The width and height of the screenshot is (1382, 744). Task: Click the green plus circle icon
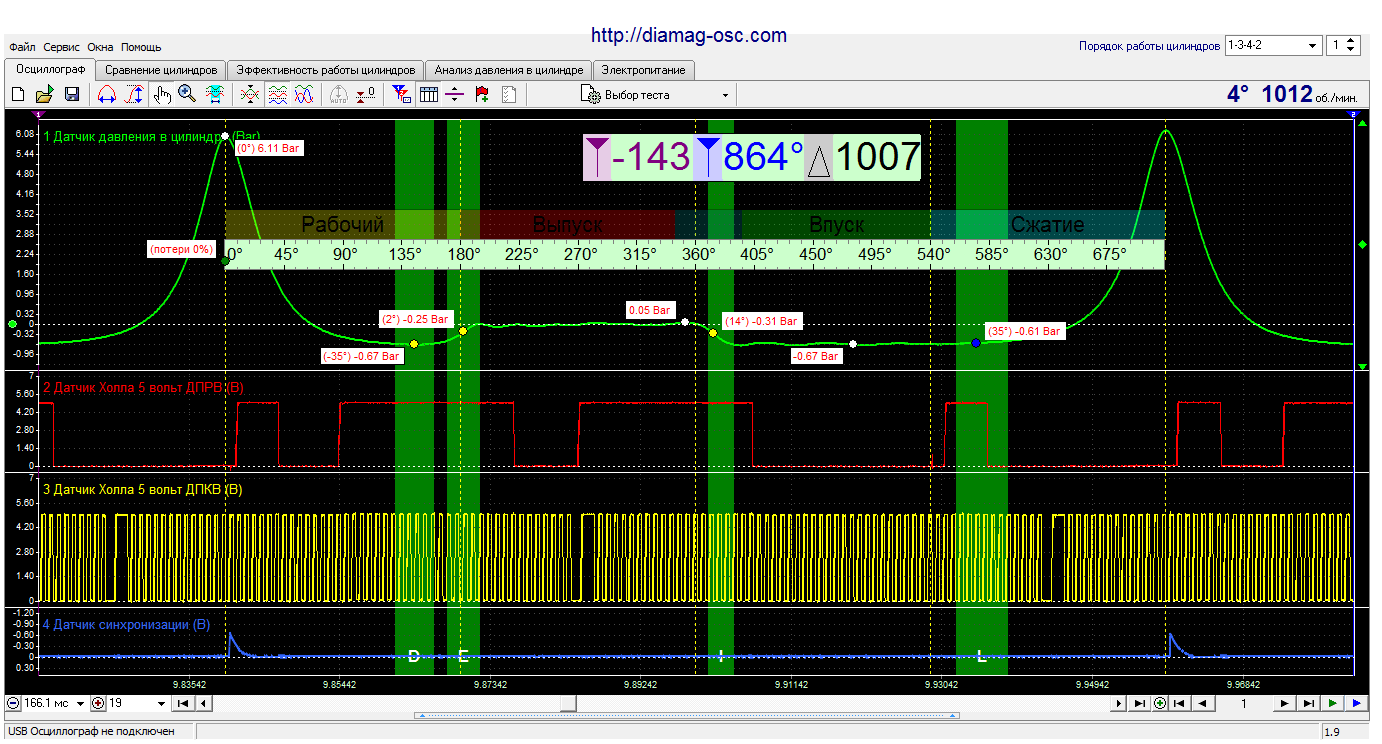[x=1160, y=704]
